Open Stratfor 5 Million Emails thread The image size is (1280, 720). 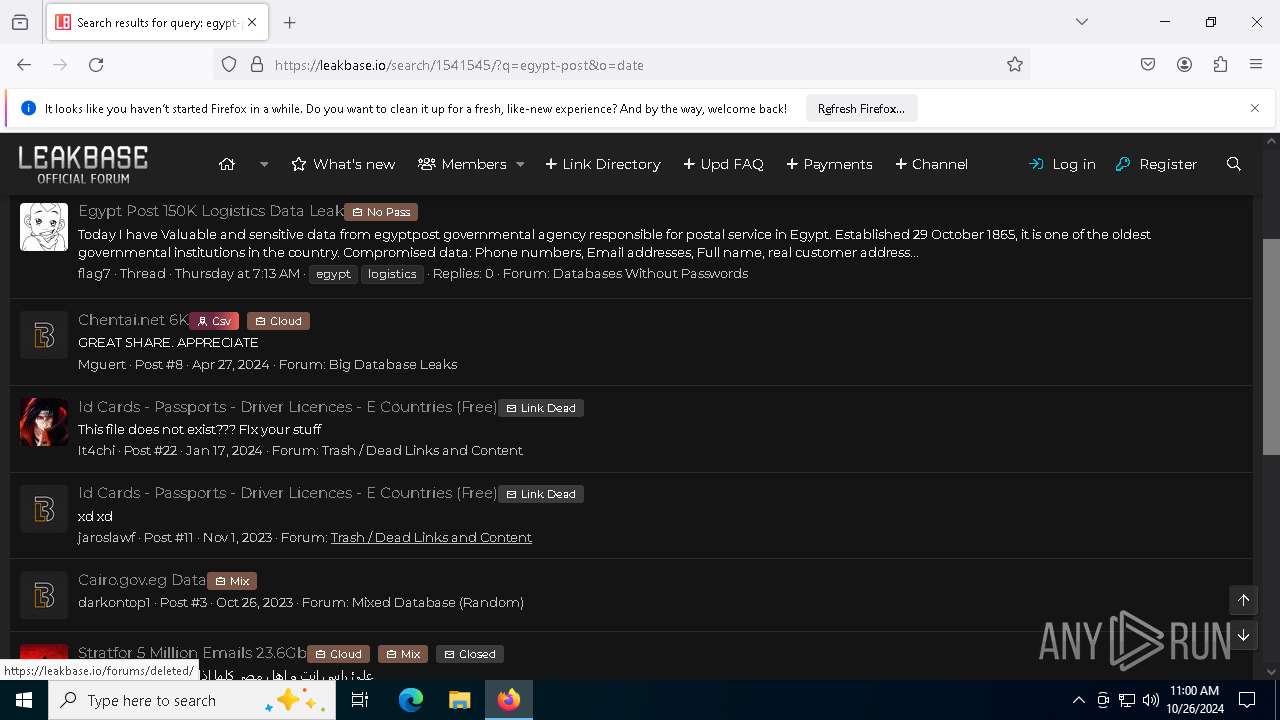[x=192, y=653]
